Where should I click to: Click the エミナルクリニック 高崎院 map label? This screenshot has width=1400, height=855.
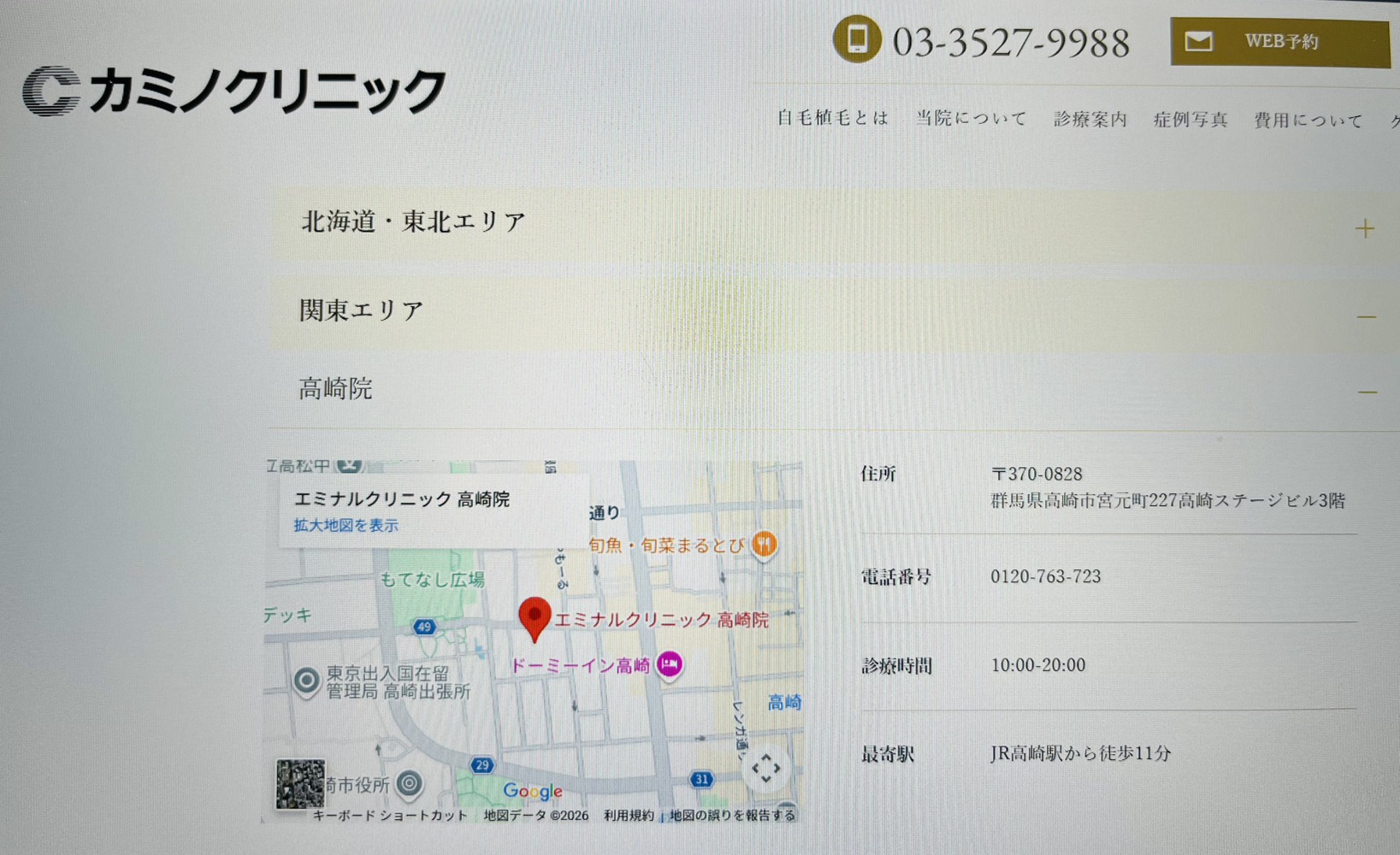click(x=661, y=620)
